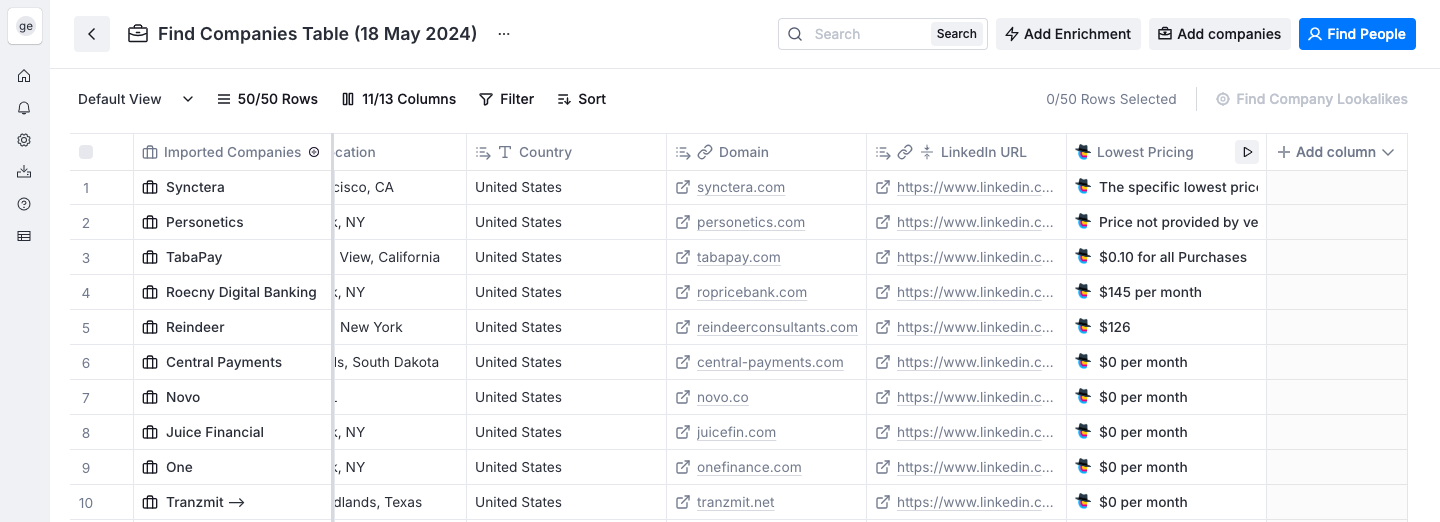This screenshot has width=1440, height=522.
Task: Run the Lowest Pricing column play button
Action: (1247, 152)
